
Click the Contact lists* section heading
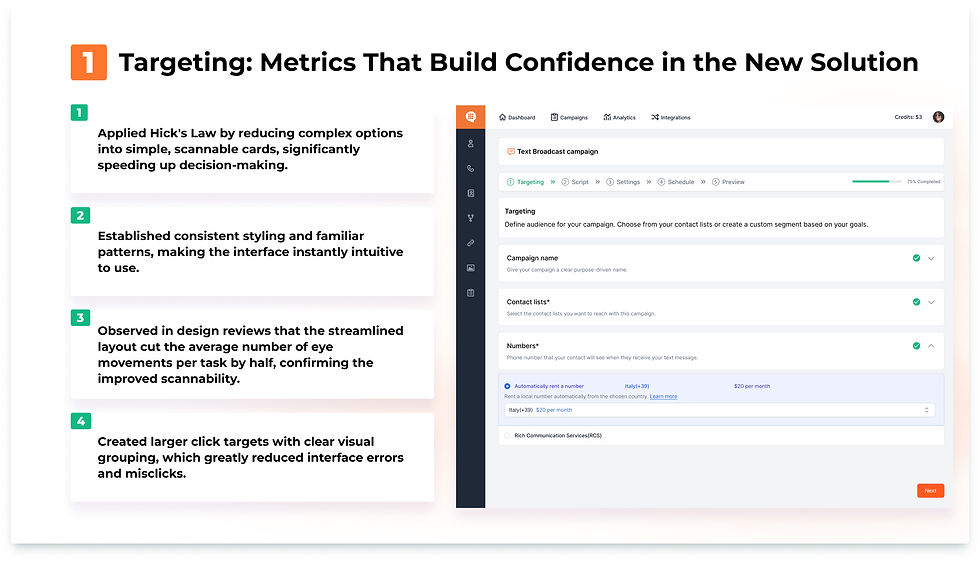point(528,302)
